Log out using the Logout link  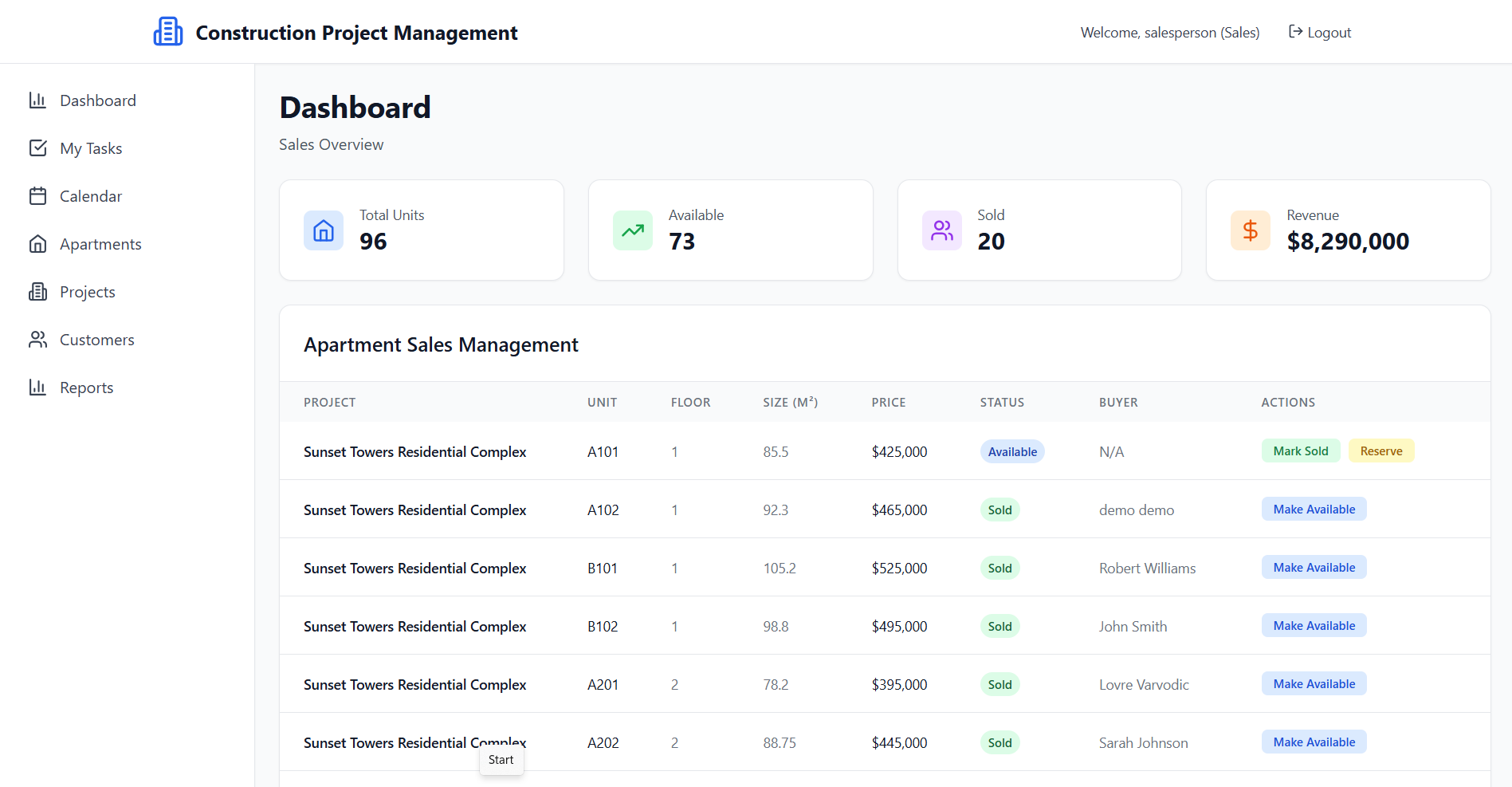(1320, 33)
